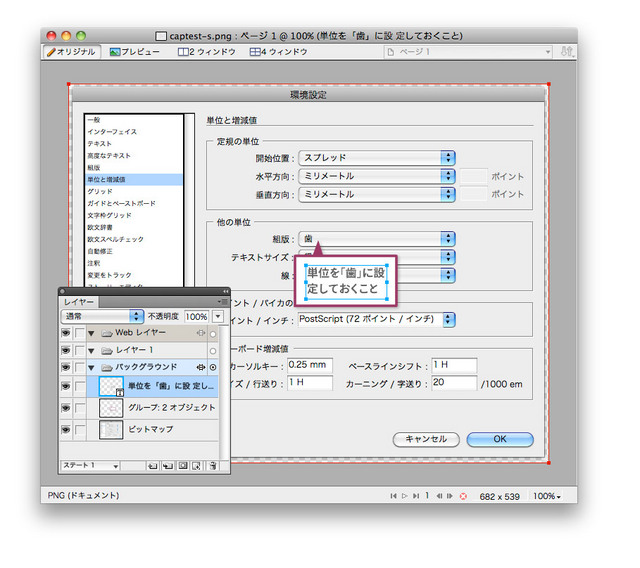Click the ビットマップ layer thumbnail
640x568 pixels.
(111, 429)
